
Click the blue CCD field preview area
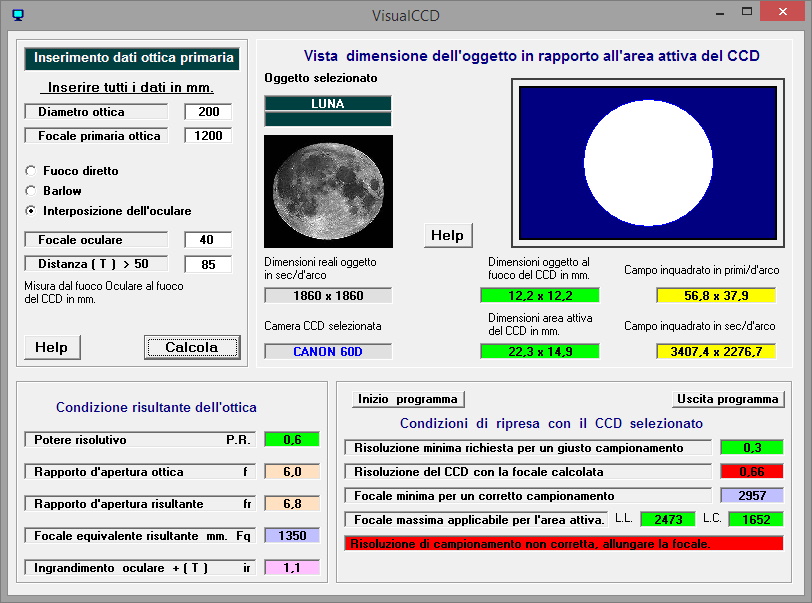(x=647, y=163)
